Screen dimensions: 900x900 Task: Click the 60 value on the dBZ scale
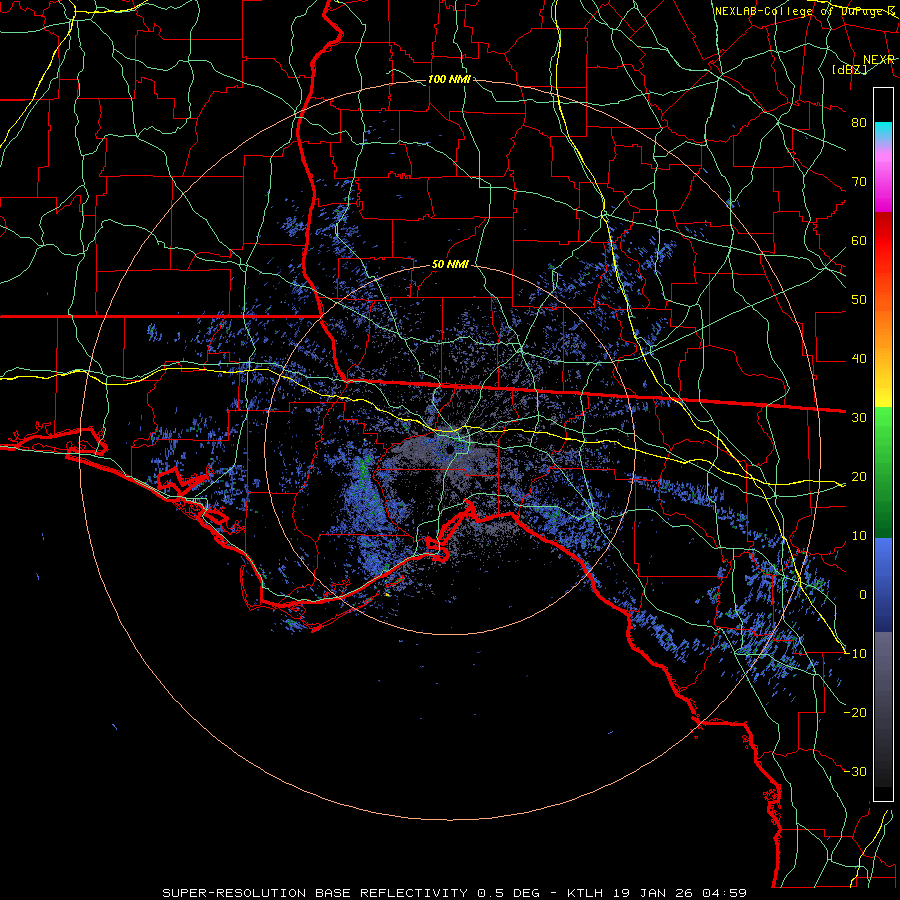[x=859, y=240]
